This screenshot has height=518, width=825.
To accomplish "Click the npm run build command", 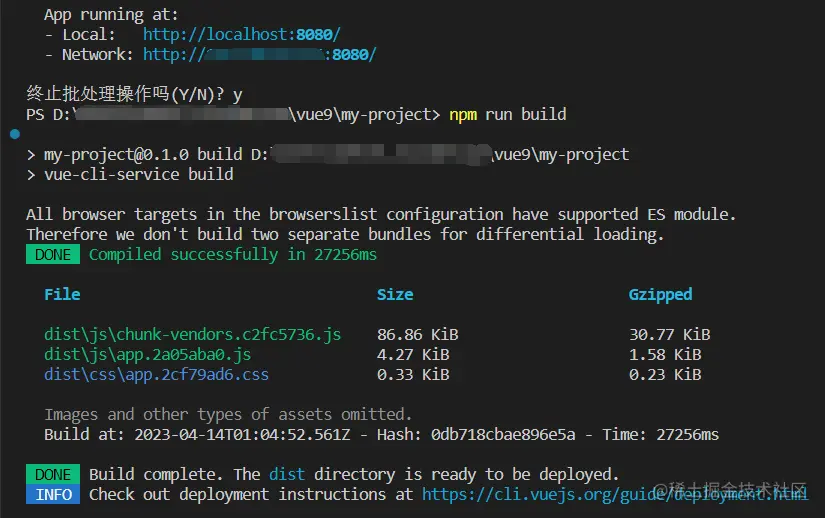I will coord(508,115).
